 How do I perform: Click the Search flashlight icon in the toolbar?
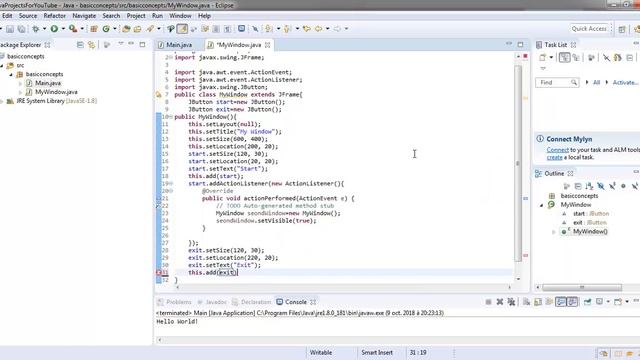point(150,29)
